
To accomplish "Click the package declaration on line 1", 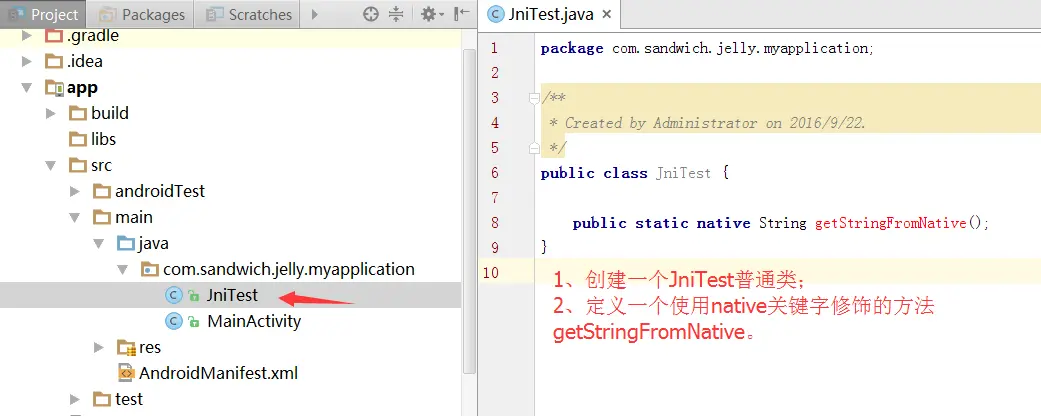I will tap(708, 48).
